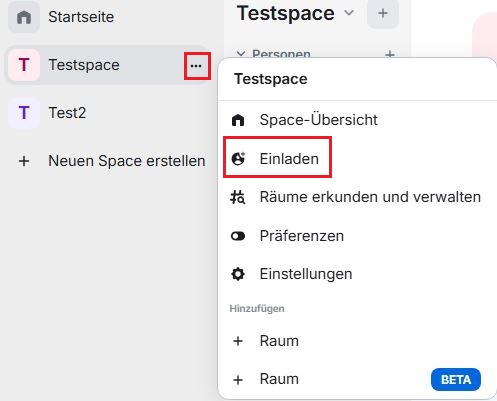
Task: Click the Startseite home icon
Action: (24, 17)
